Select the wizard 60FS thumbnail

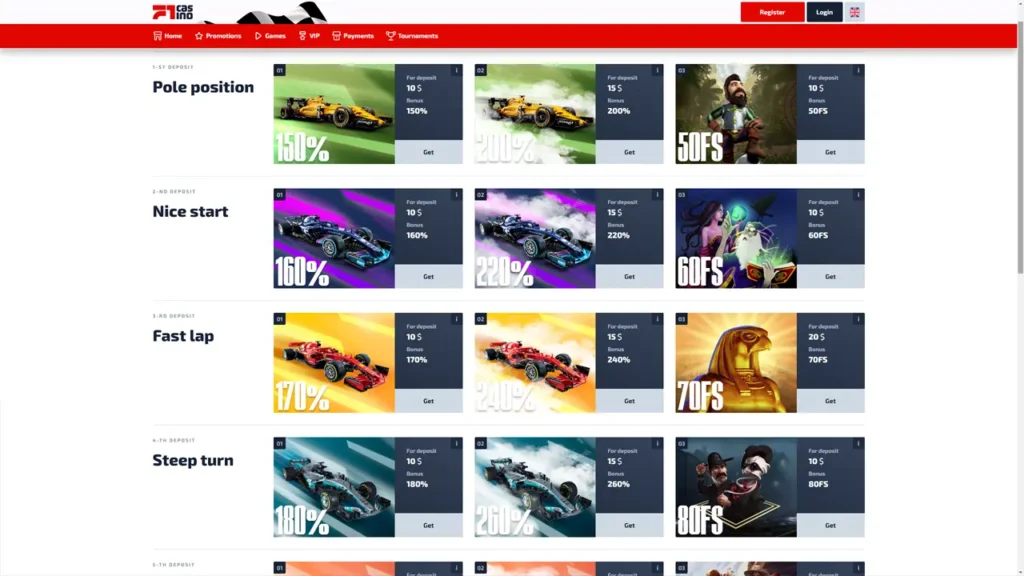tap(736, 238)
